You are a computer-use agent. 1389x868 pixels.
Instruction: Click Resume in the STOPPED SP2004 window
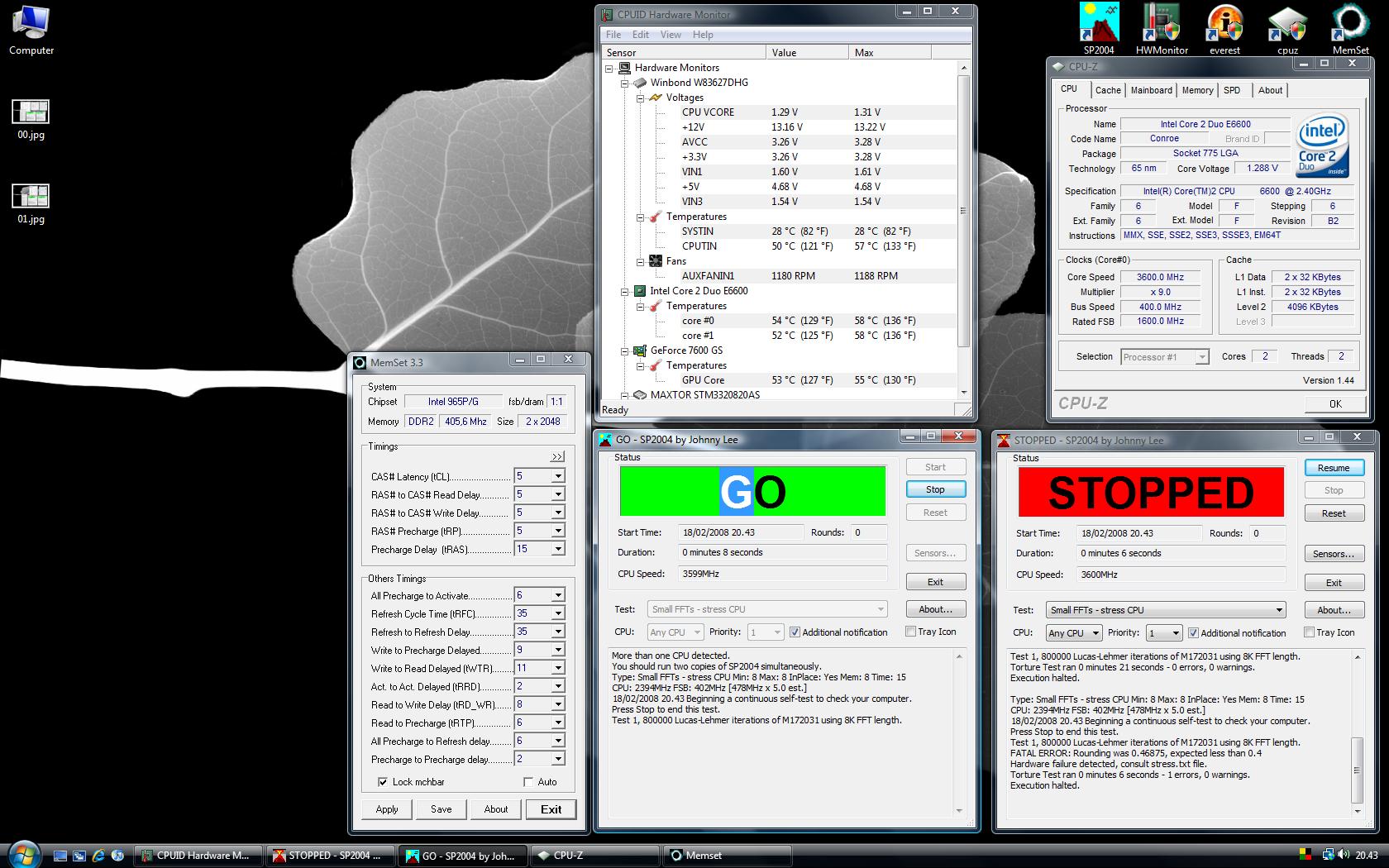tap(1334, 468)
